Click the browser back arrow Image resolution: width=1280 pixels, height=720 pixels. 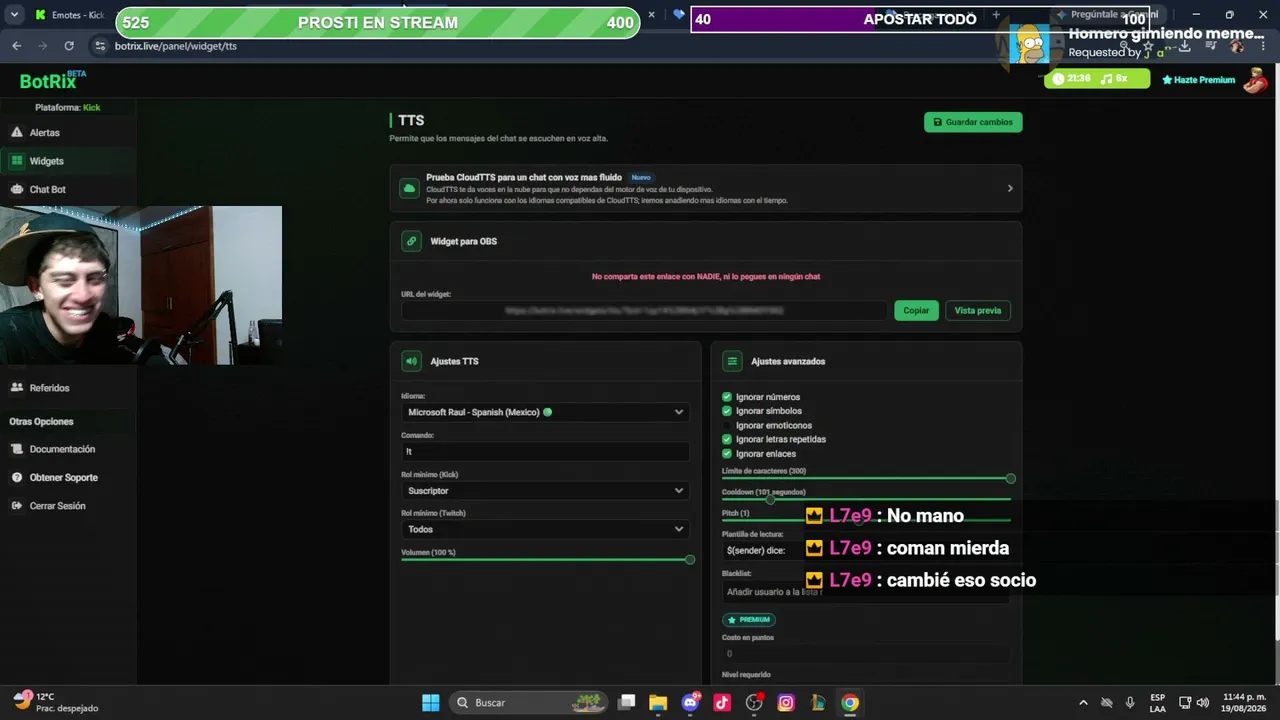pyautogui.click(x=16, y=46)
